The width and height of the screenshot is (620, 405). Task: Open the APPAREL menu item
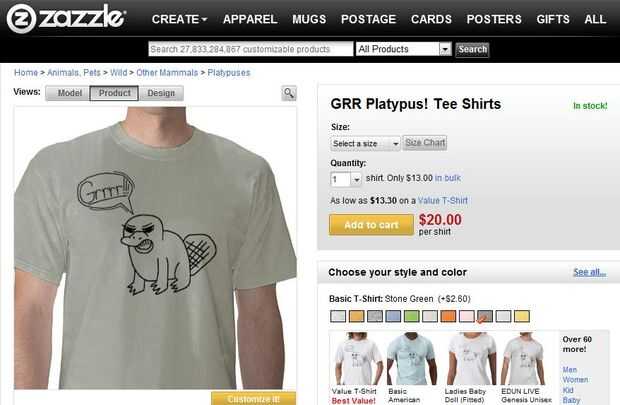(250, 19)
